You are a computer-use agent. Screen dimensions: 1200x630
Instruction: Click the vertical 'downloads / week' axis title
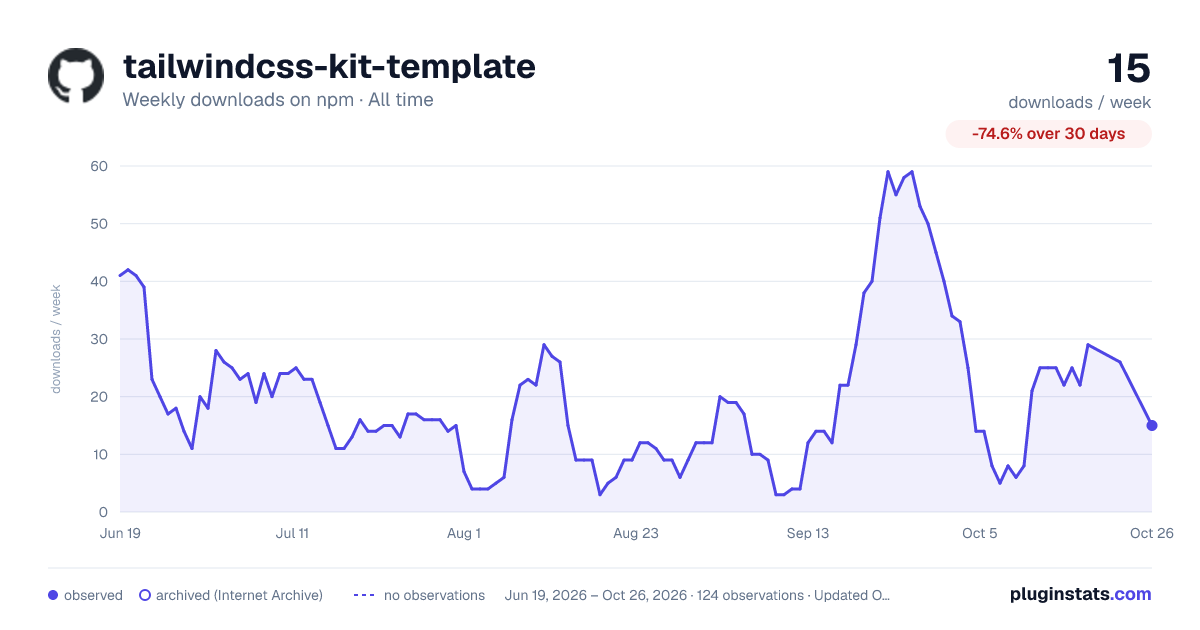pos(56,339)
